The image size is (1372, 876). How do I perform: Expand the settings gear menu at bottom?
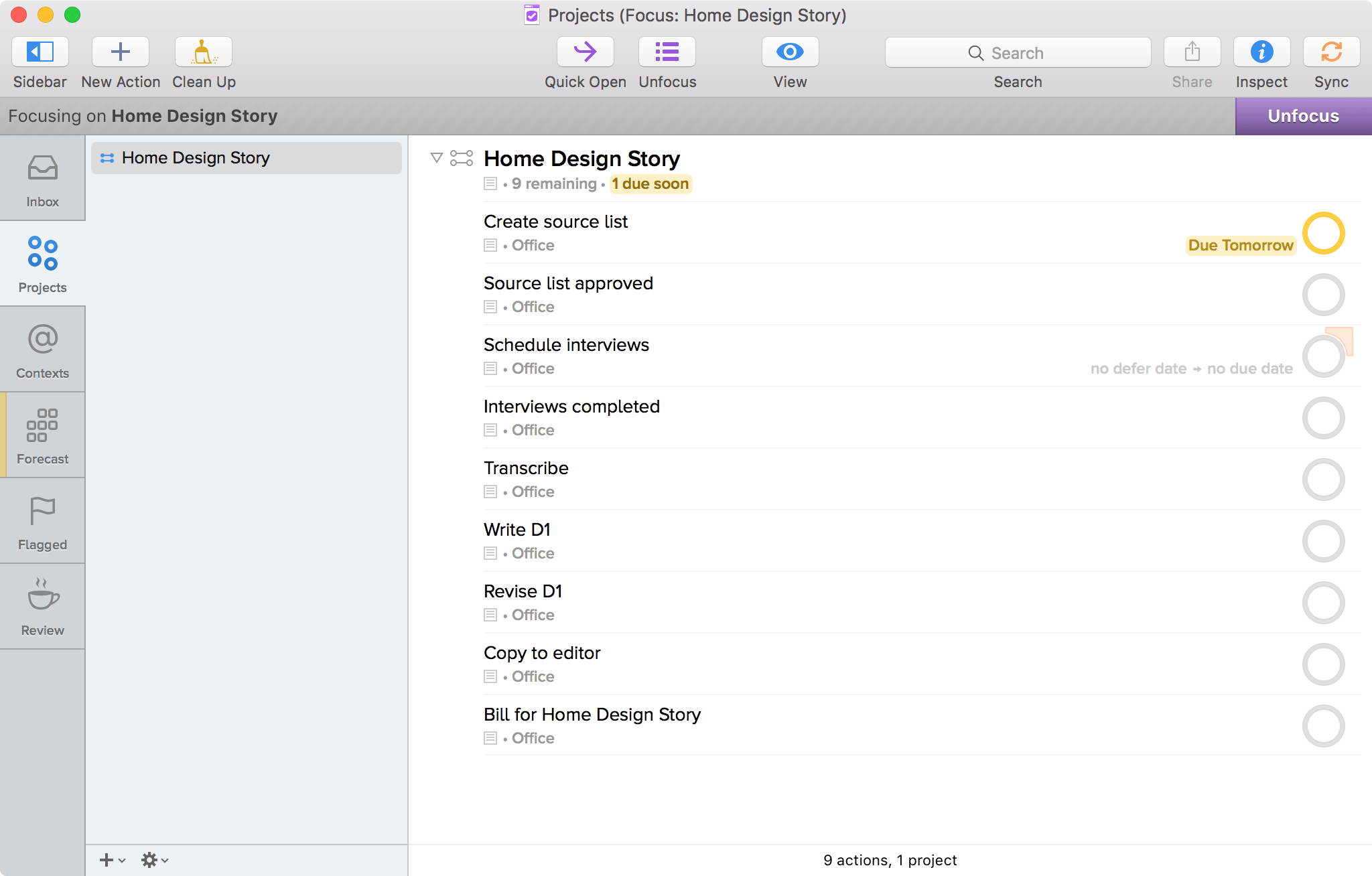(152, 860)
